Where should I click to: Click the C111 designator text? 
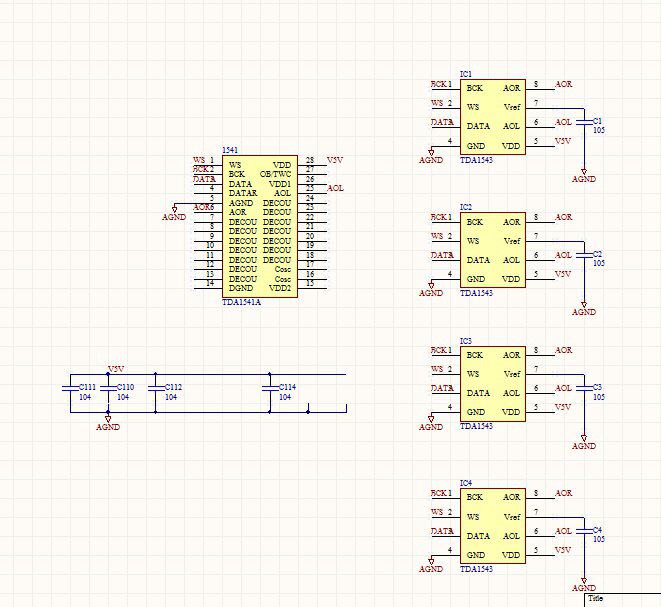(88, 387)
